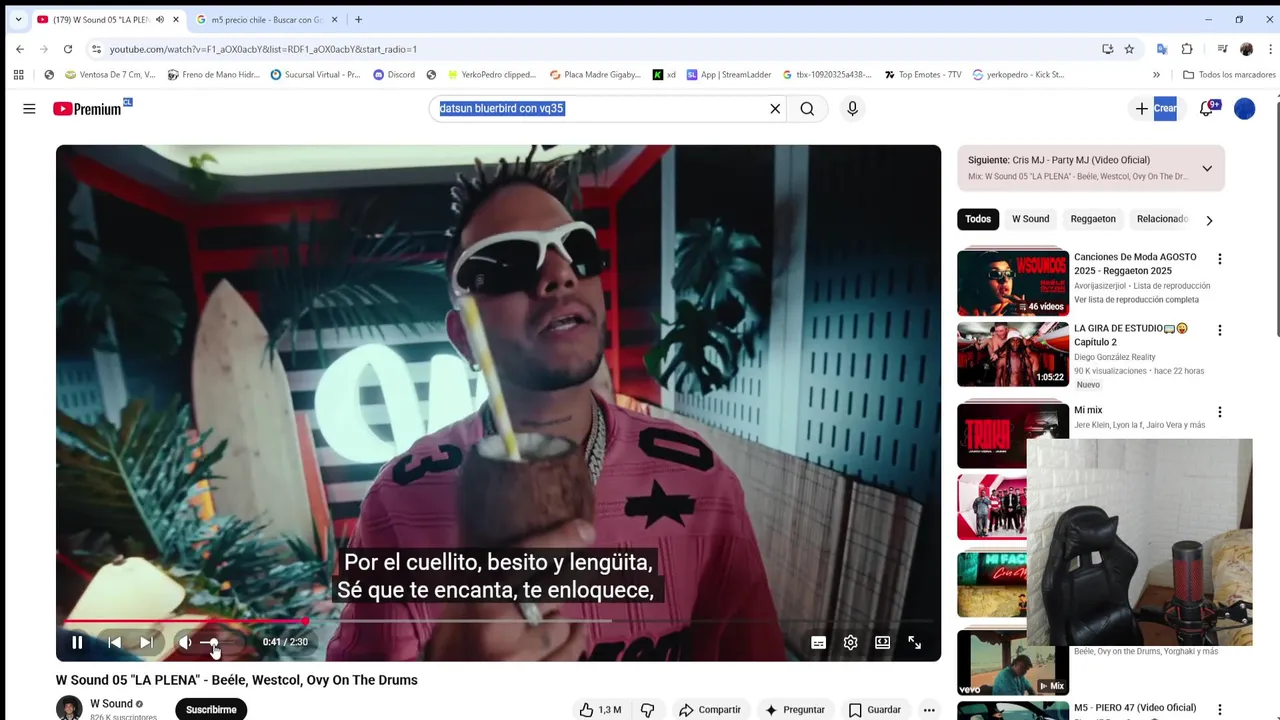Image resolution: width=1280 pixels, height=720 pixels.
Task: Open the Crear menu
Action: click(1156, 109)
